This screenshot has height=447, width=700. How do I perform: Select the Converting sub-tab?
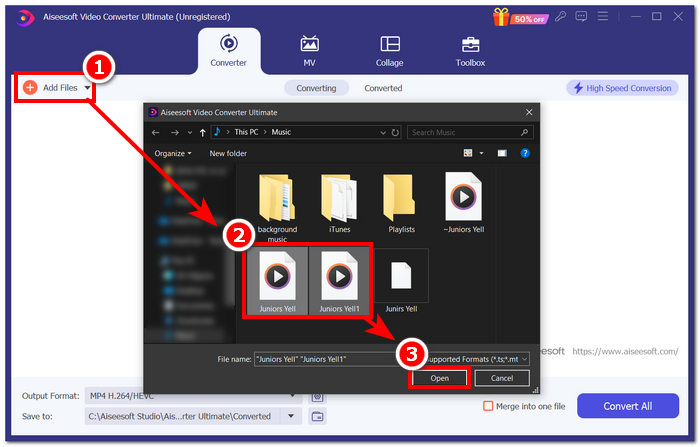(316, 88)
